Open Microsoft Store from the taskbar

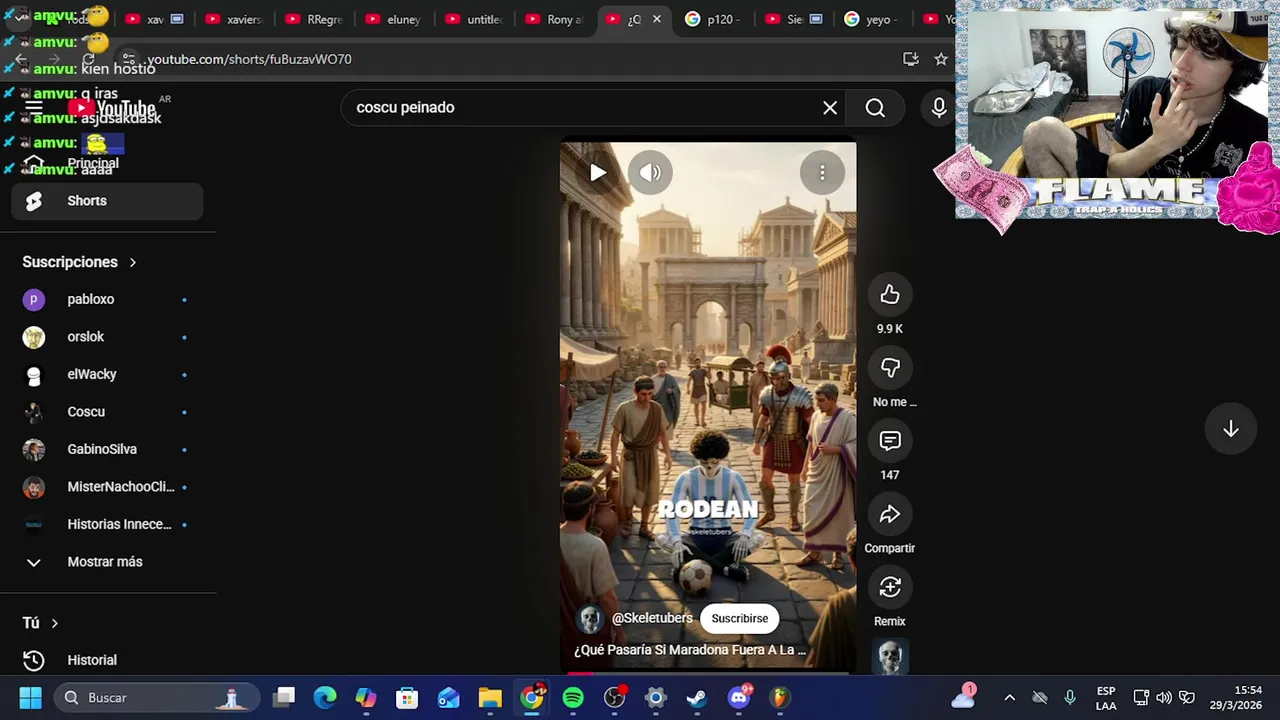click(407, 698)
